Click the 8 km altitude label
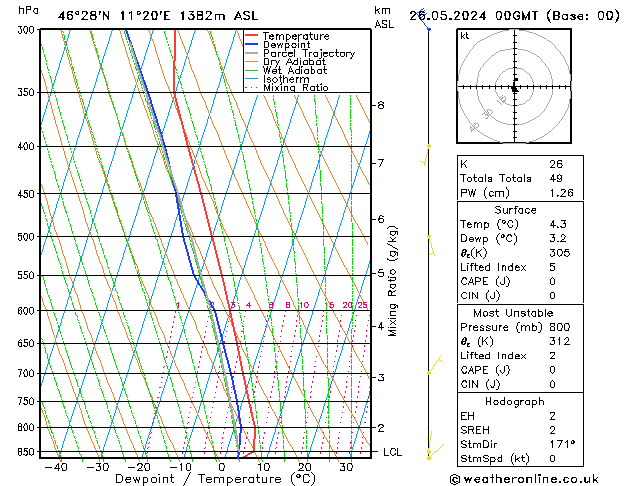 coord(381,105)
